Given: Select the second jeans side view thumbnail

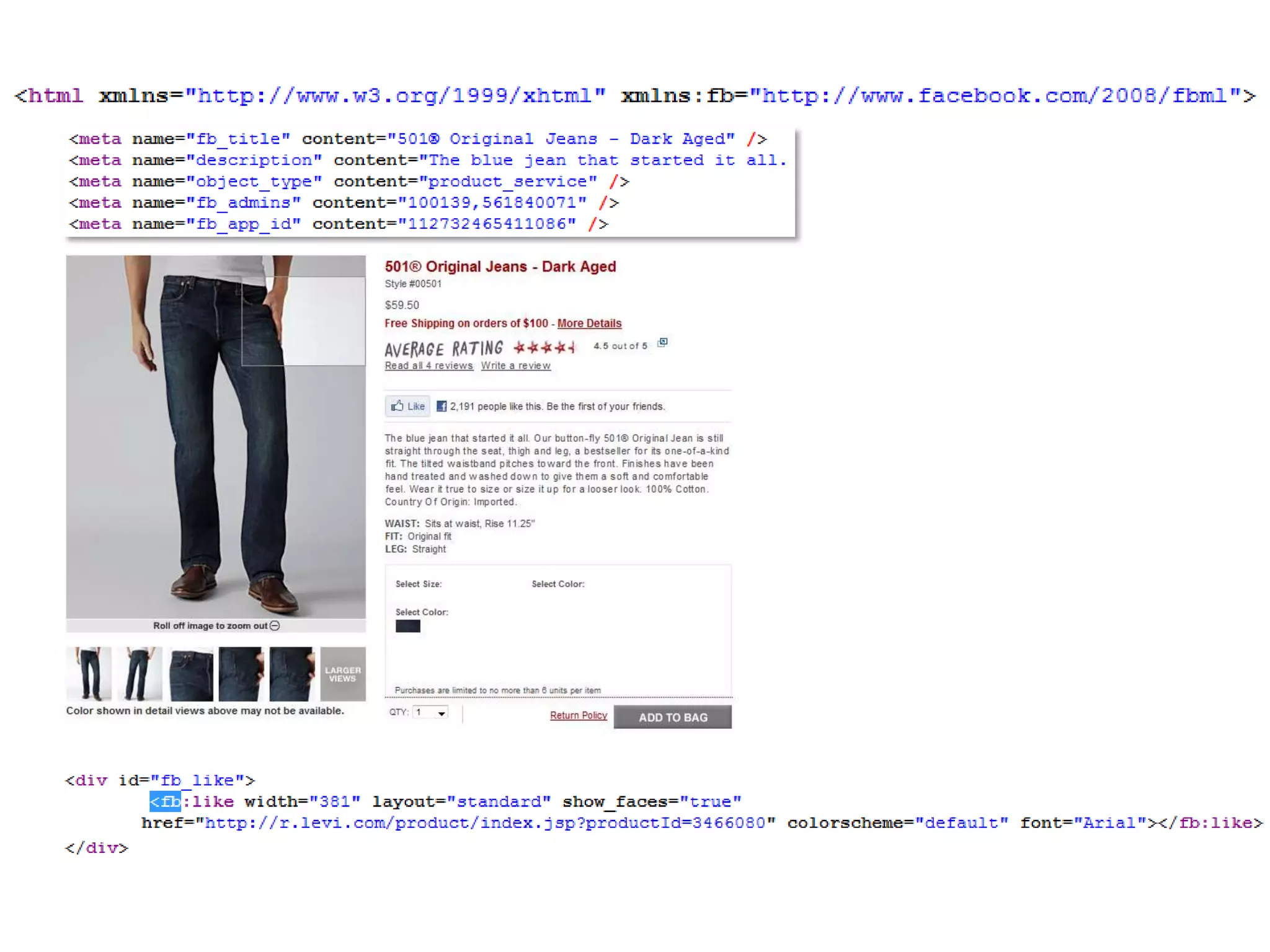Looking at the screenshot, I should tap(140, 674).
